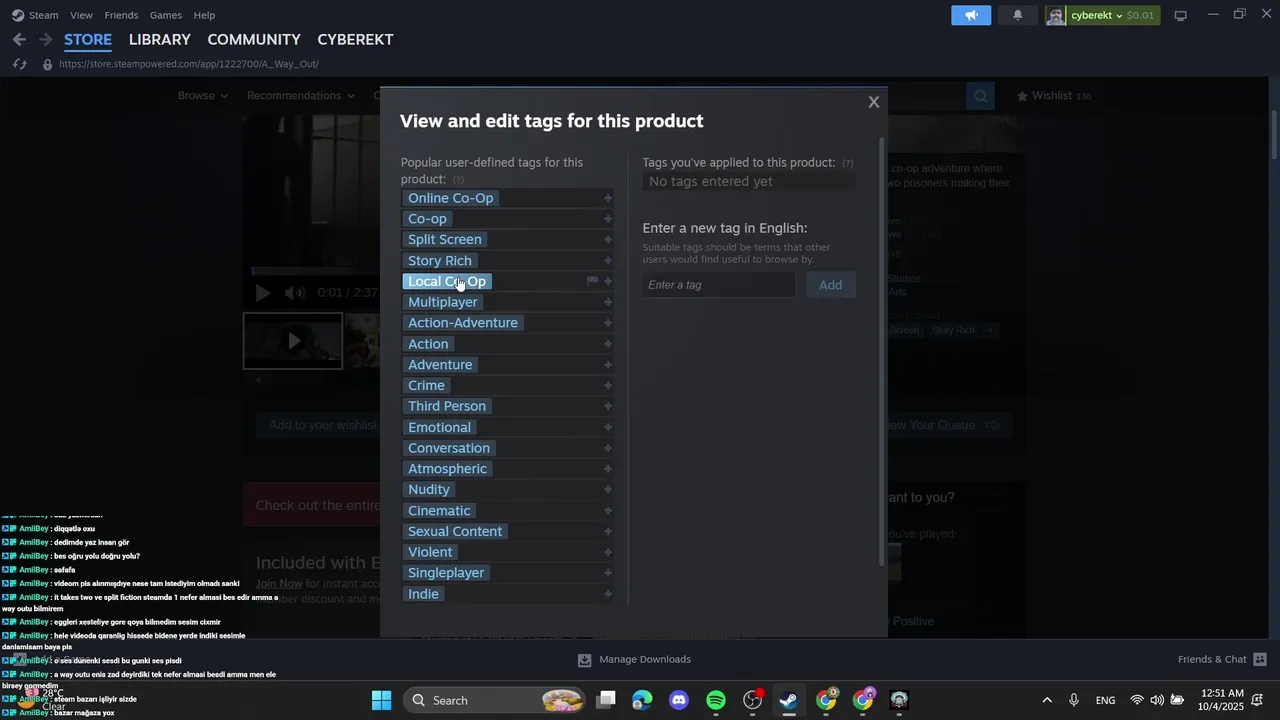Click the store URL address text

point(189,64)
